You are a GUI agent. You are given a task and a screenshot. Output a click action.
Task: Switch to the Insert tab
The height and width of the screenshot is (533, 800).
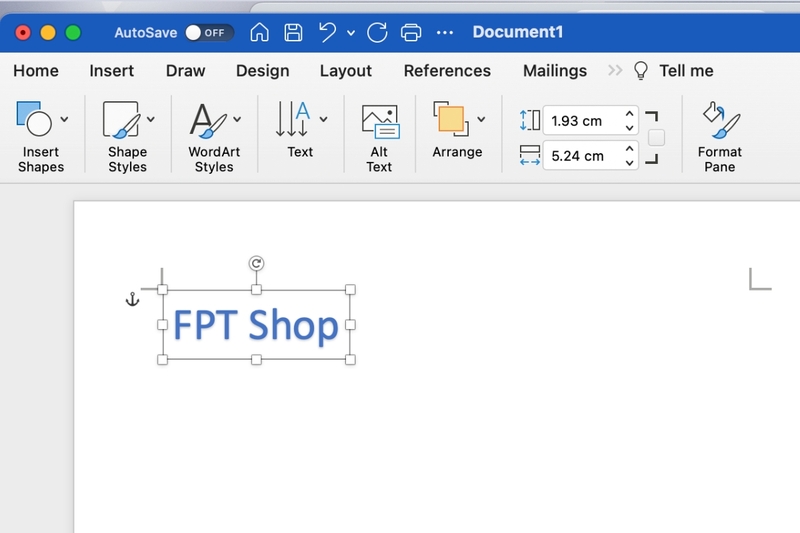111,70
